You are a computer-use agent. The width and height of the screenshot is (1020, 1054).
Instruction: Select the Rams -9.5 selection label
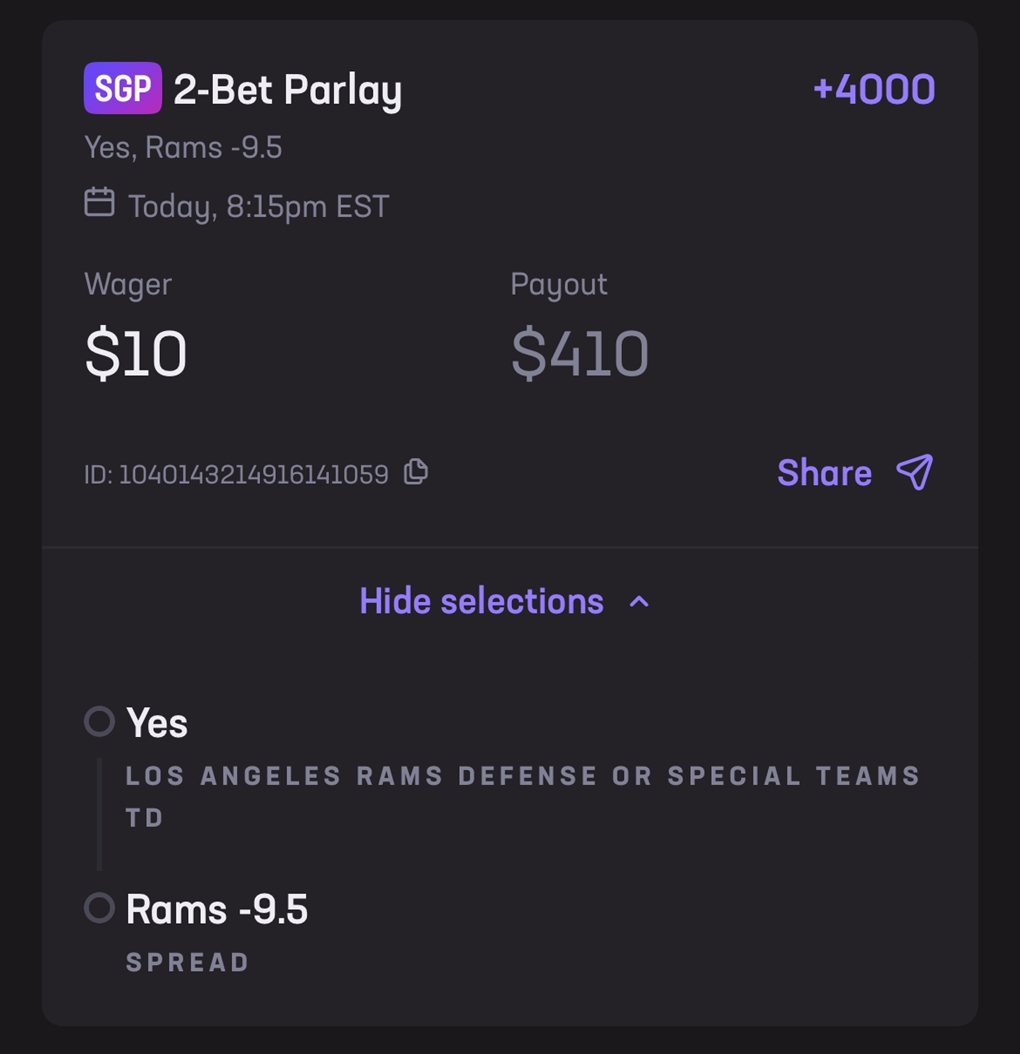(217, 910)
